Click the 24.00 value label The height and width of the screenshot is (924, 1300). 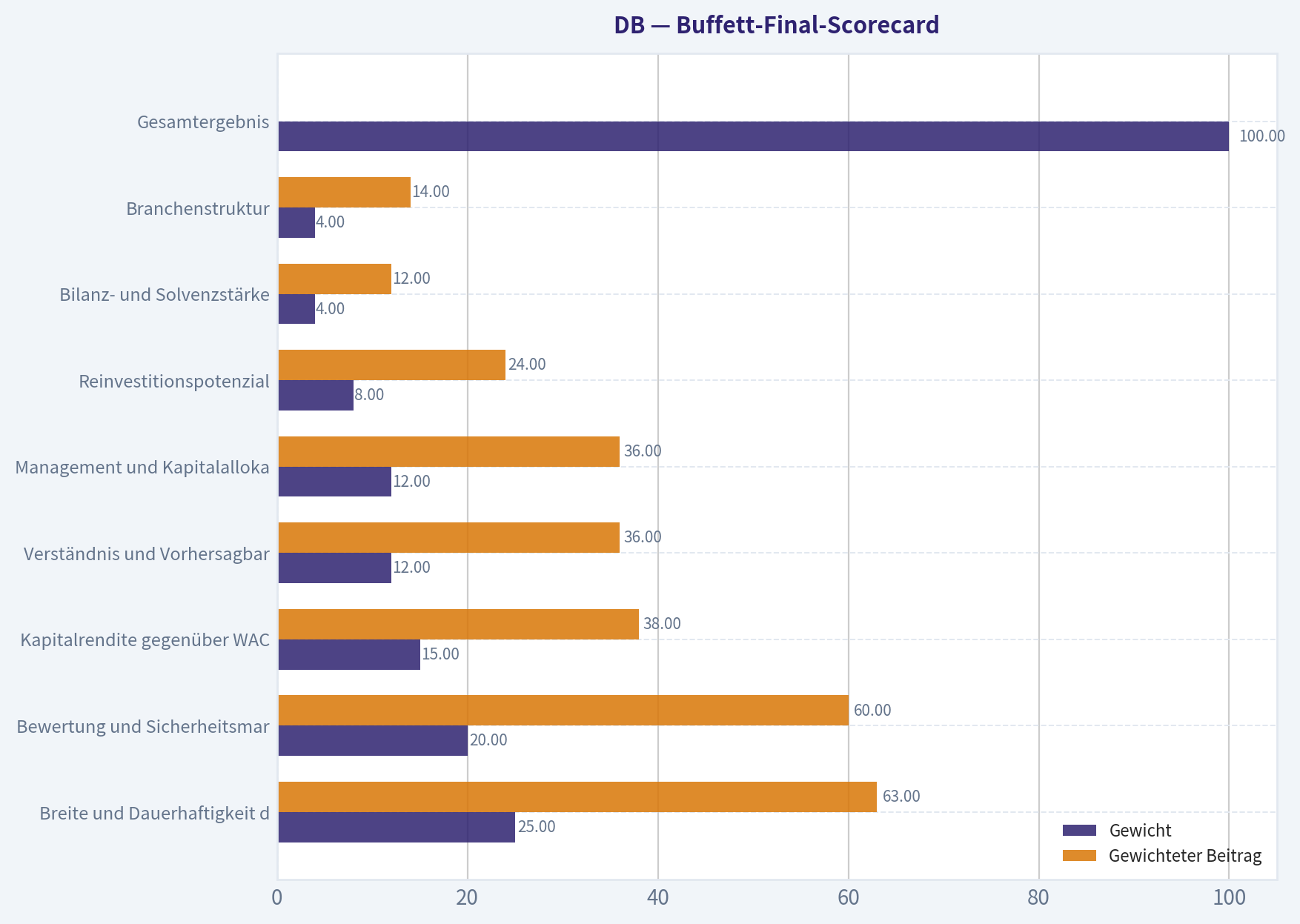click(x=527, y=365)
